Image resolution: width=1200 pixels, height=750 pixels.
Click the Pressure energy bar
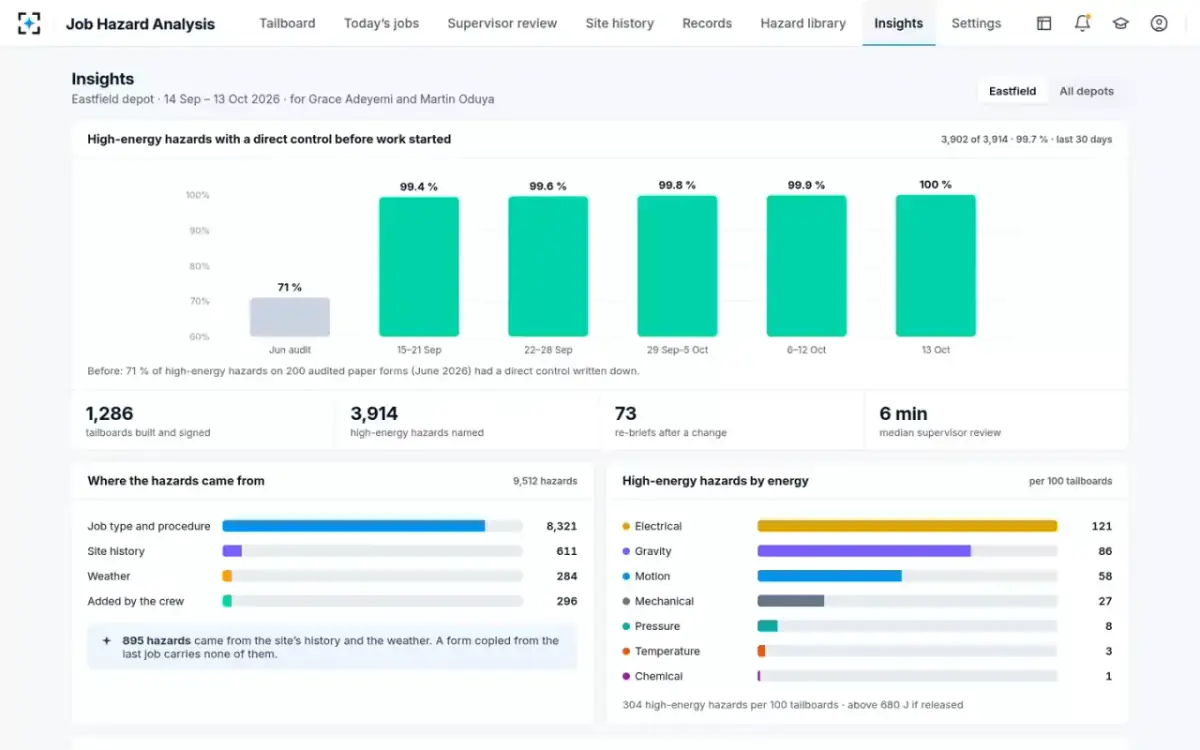pos(907,626)
